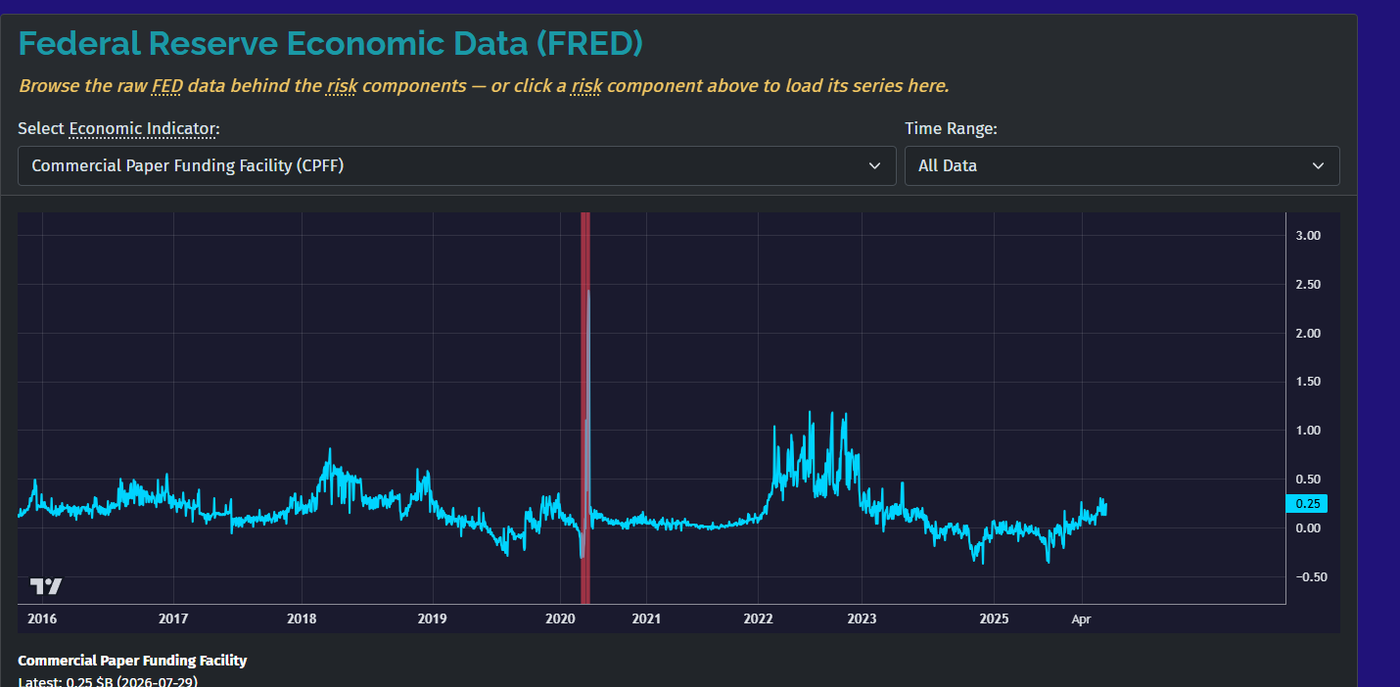This screenshot has height=687, width=1400.
Task: Click the 2023 label on the time axis
Action: click(x=861, y=619)
